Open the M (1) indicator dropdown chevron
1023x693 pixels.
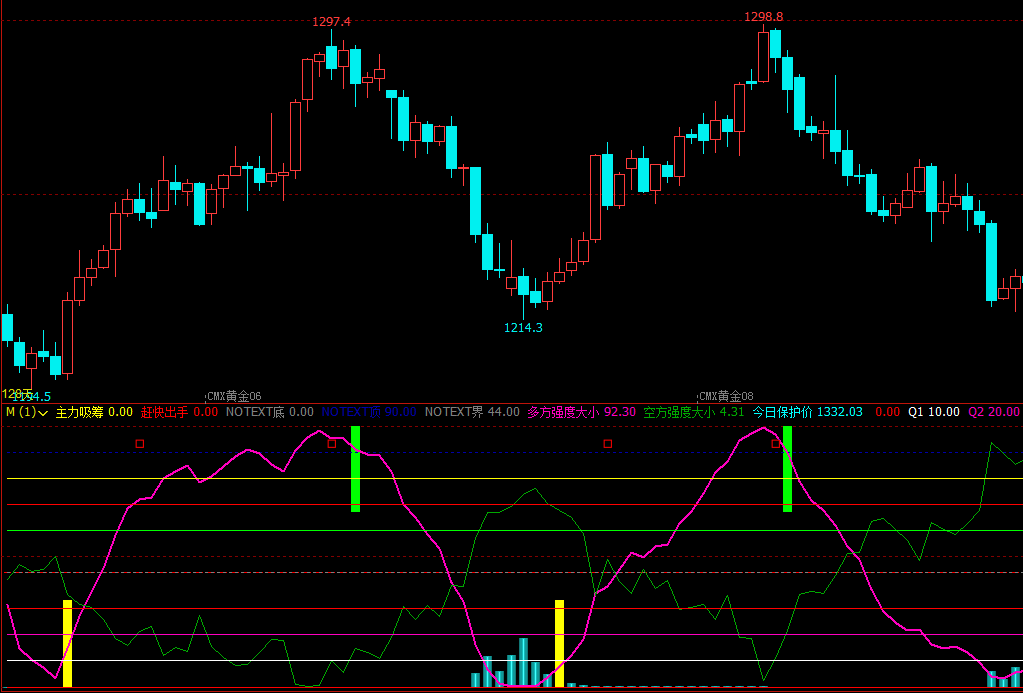pos(44,413)
